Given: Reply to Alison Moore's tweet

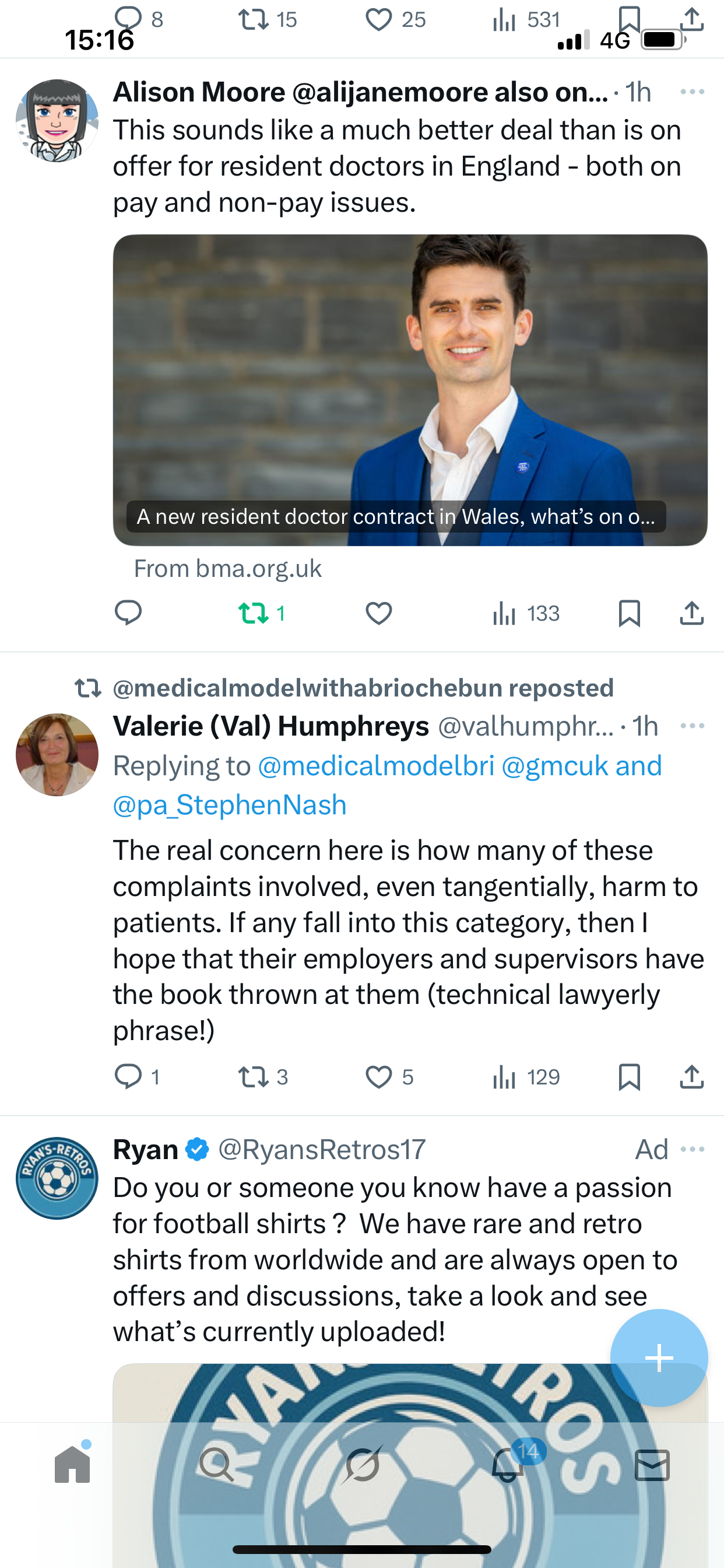Looking at the screenshot, I should [x=128, y=612].
